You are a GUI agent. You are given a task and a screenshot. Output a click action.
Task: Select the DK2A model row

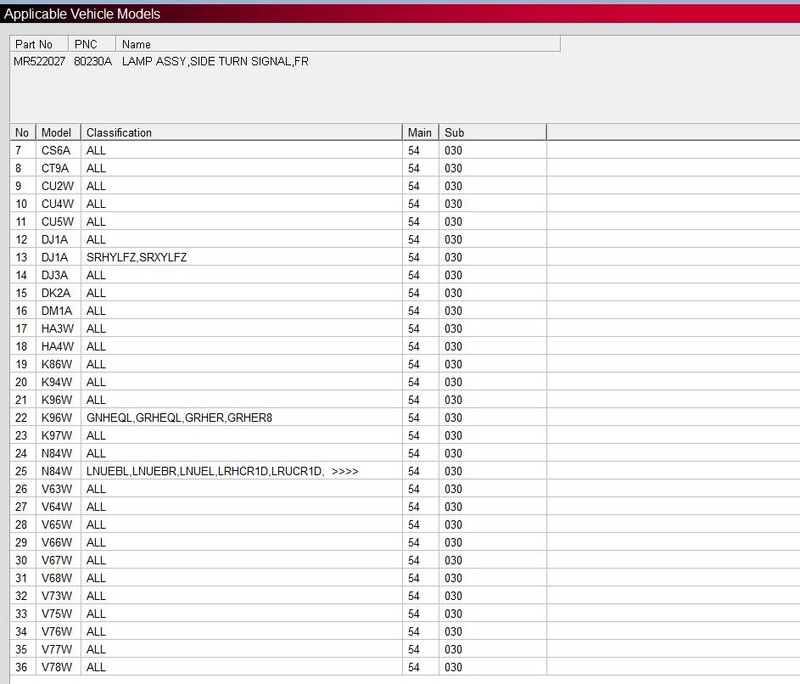[x=56, y=293]
